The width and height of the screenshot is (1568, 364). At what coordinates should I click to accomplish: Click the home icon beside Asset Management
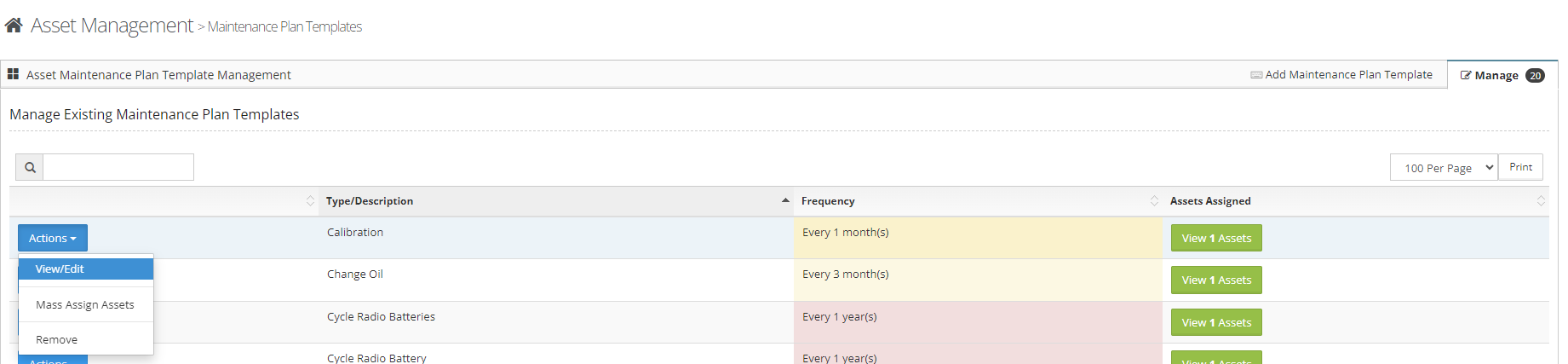14,26
